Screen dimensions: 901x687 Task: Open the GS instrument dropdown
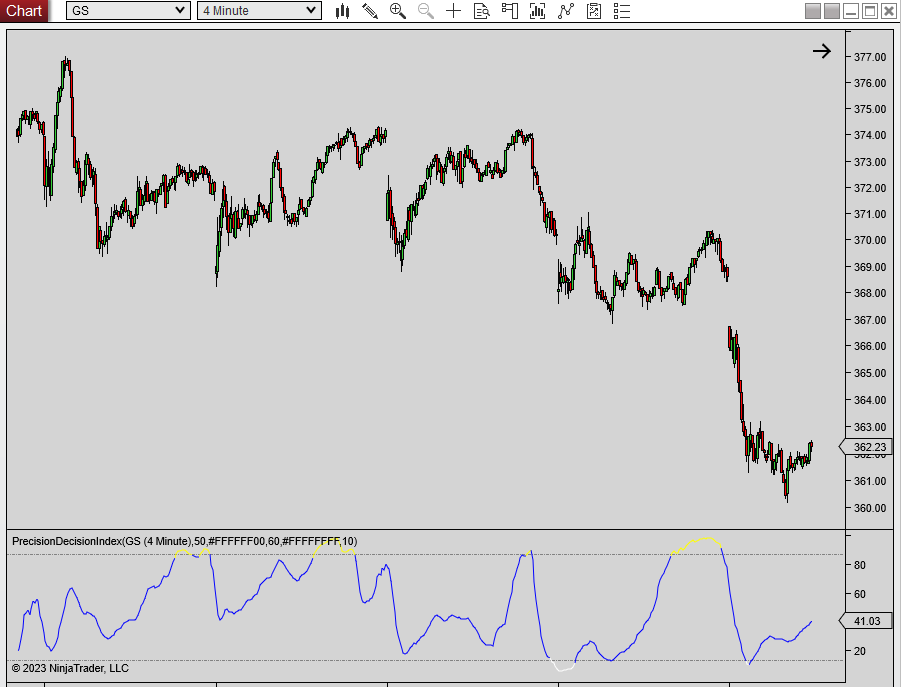point(127,10)
